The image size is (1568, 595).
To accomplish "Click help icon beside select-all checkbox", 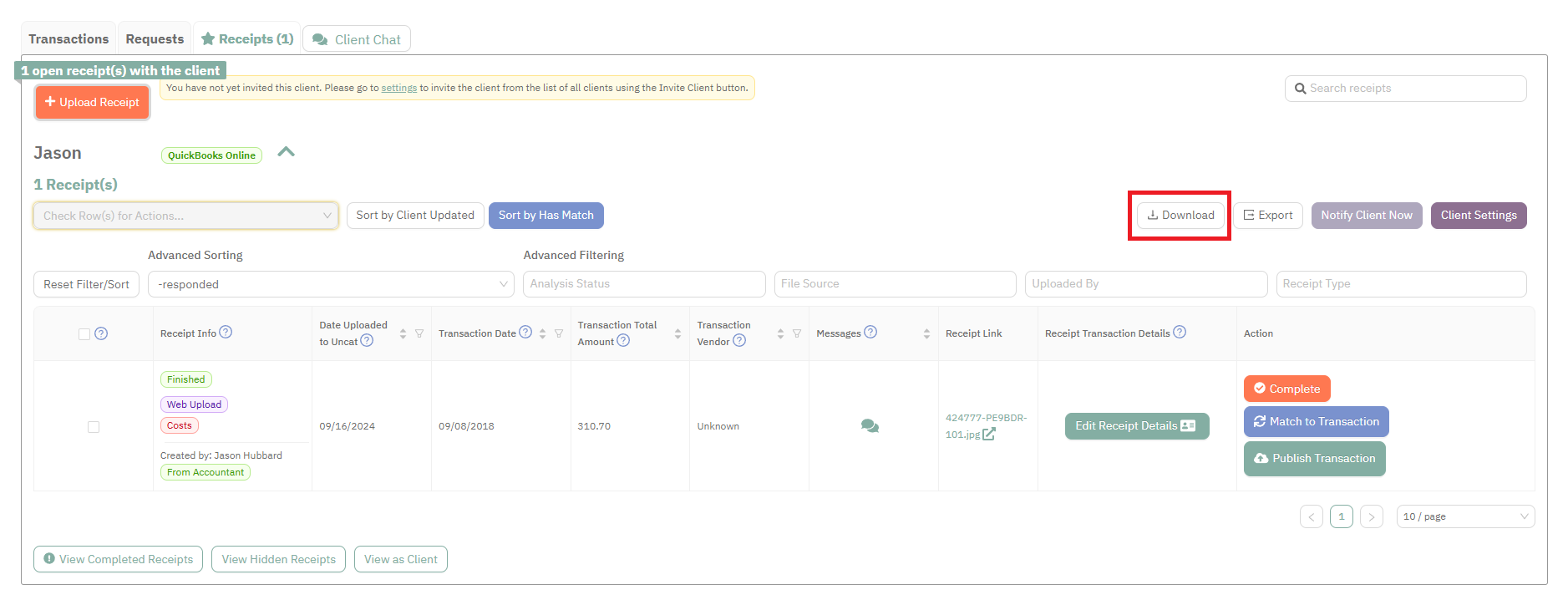I will (101, 333).
